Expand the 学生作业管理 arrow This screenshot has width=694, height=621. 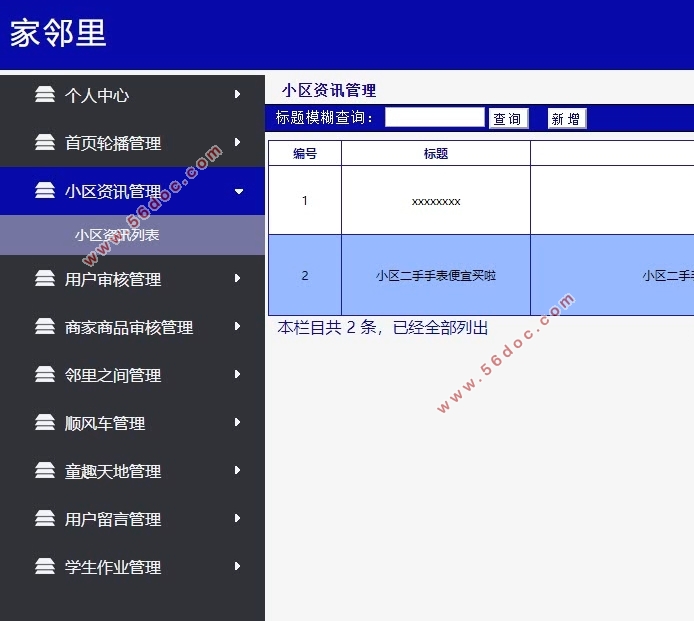coord(237,567)
